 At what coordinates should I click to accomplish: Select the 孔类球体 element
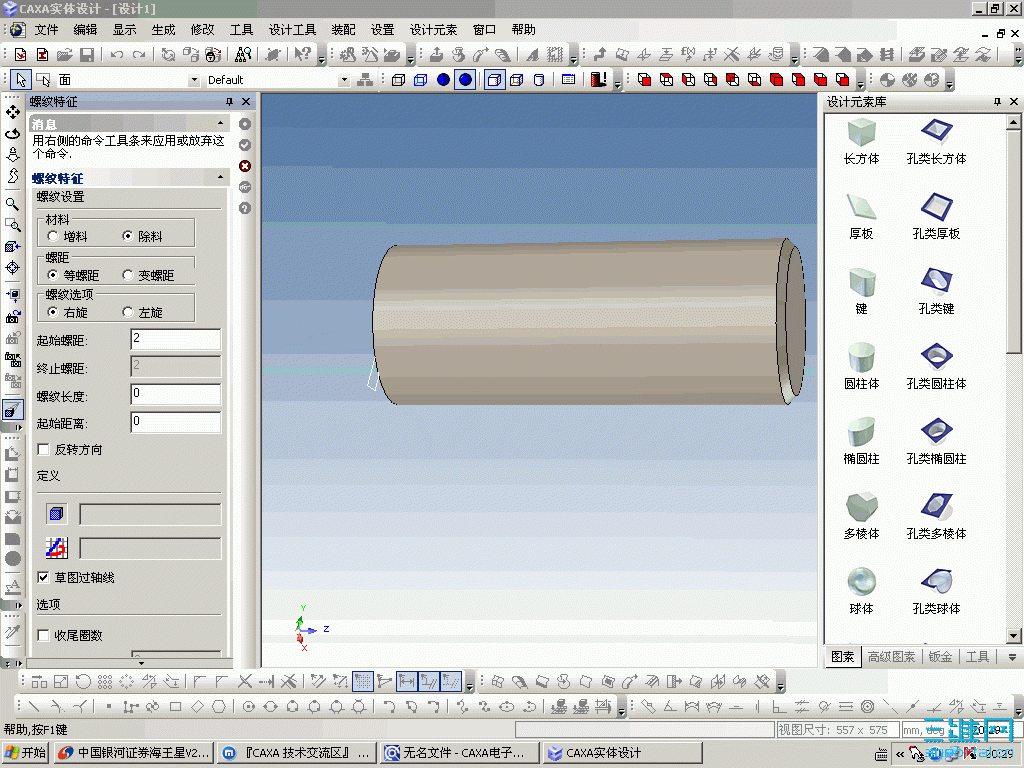pos(936,592)
